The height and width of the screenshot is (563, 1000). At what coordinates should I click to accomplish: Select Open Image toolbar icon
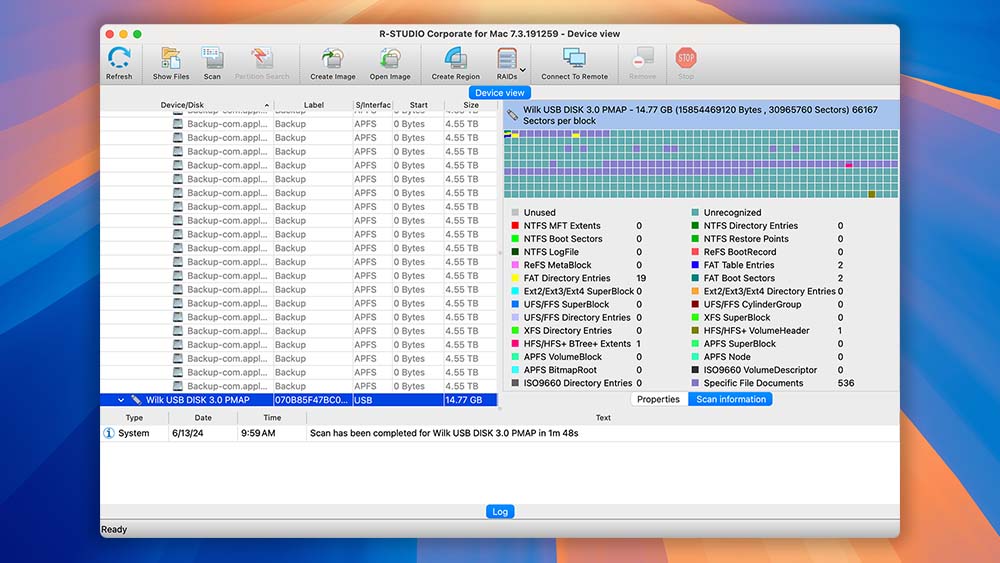pyautogui.click(x=390, y=63)
